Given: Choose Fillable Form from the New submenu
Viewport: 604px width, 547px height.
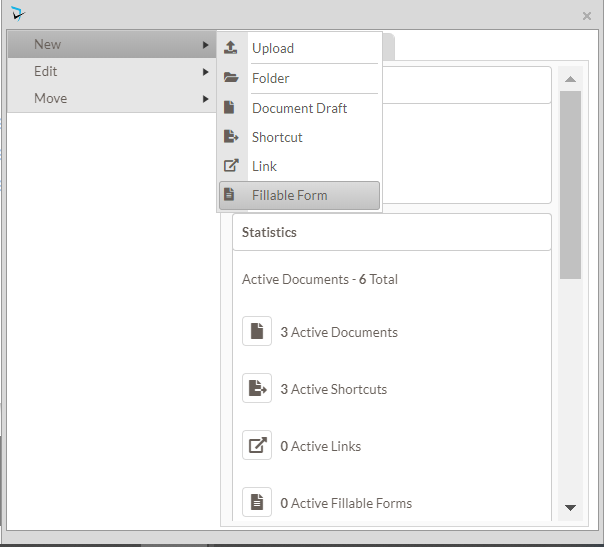Looking at the screenshot, I should tap(290, 195).
